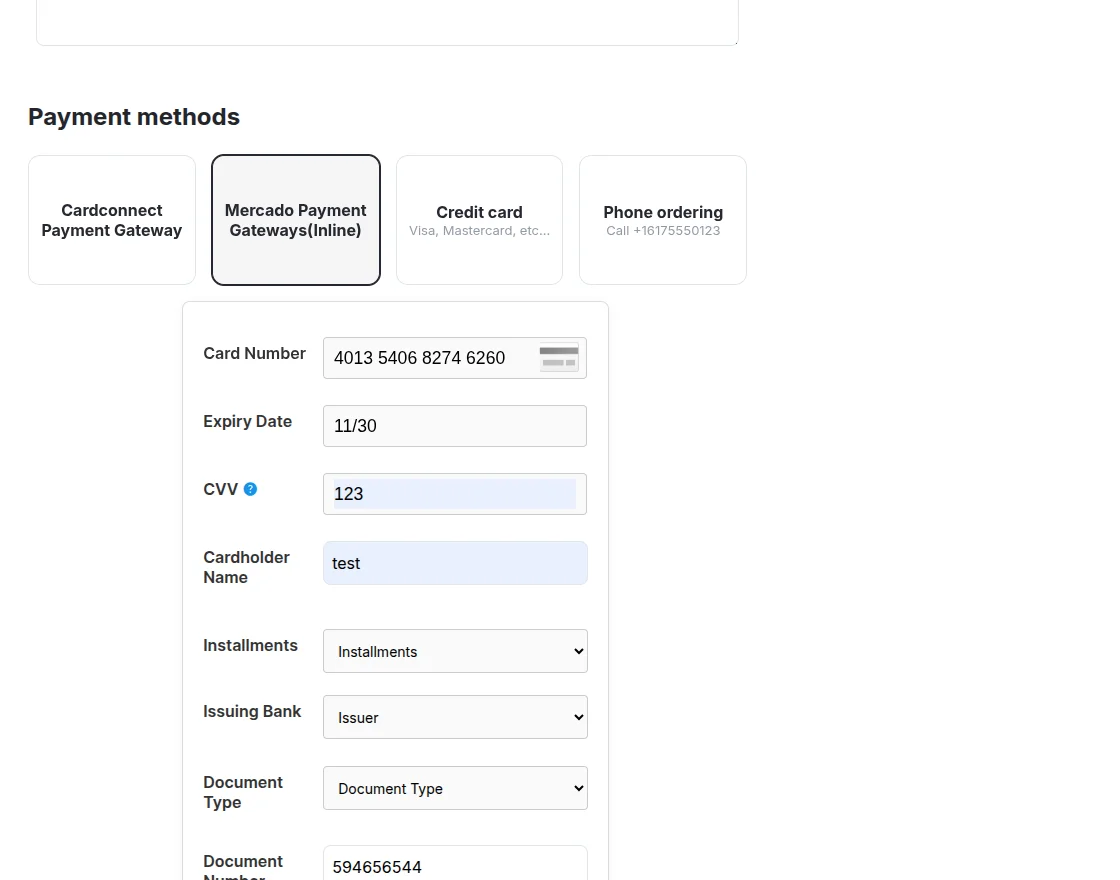The width and height of the screenshot is (1120, 880).
Task: Select Mercado Payment Gateways(Inline) method
Action: [x=296, y=220]
